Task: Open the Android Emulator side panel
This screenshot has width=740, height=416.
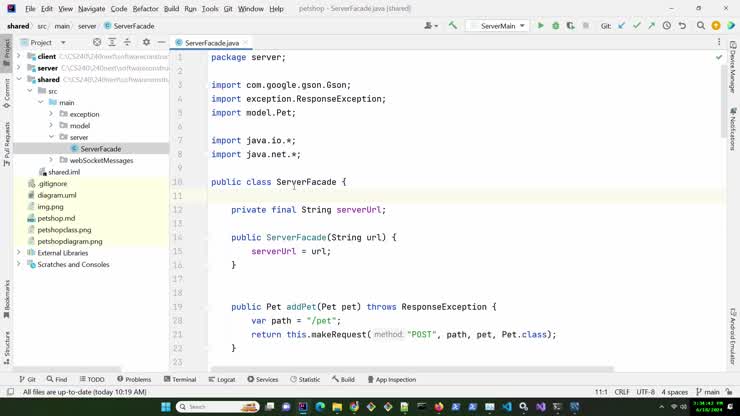Action: (x=733, y=336)
